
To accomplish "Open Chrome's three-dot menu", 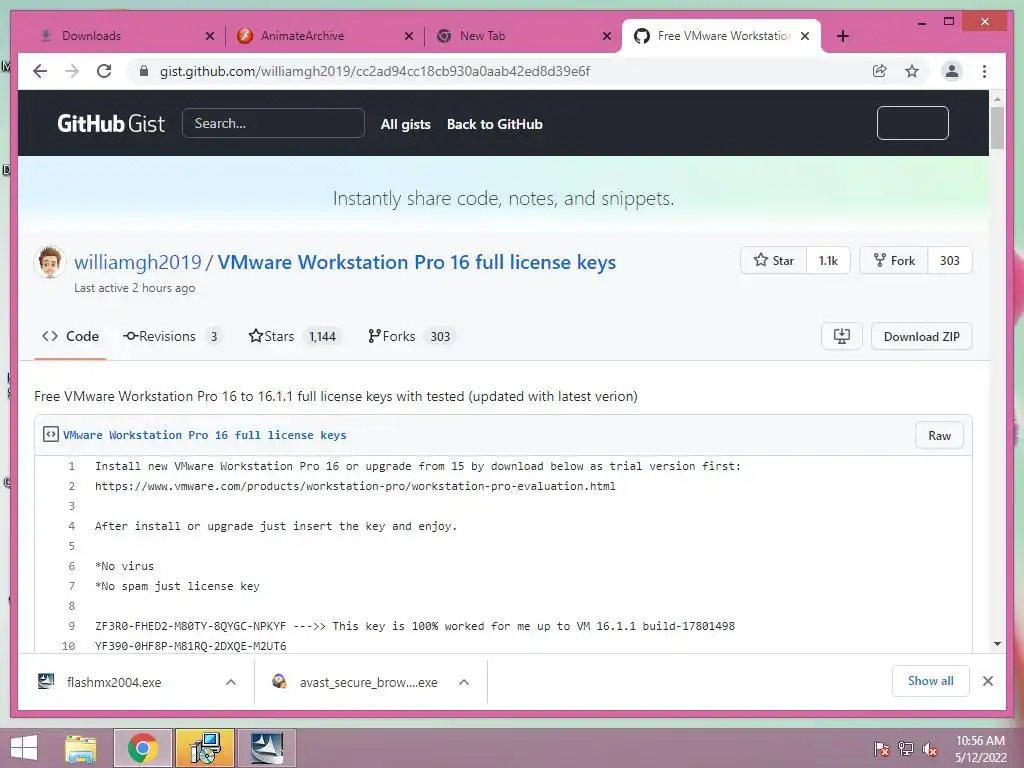I will (984, 71).
